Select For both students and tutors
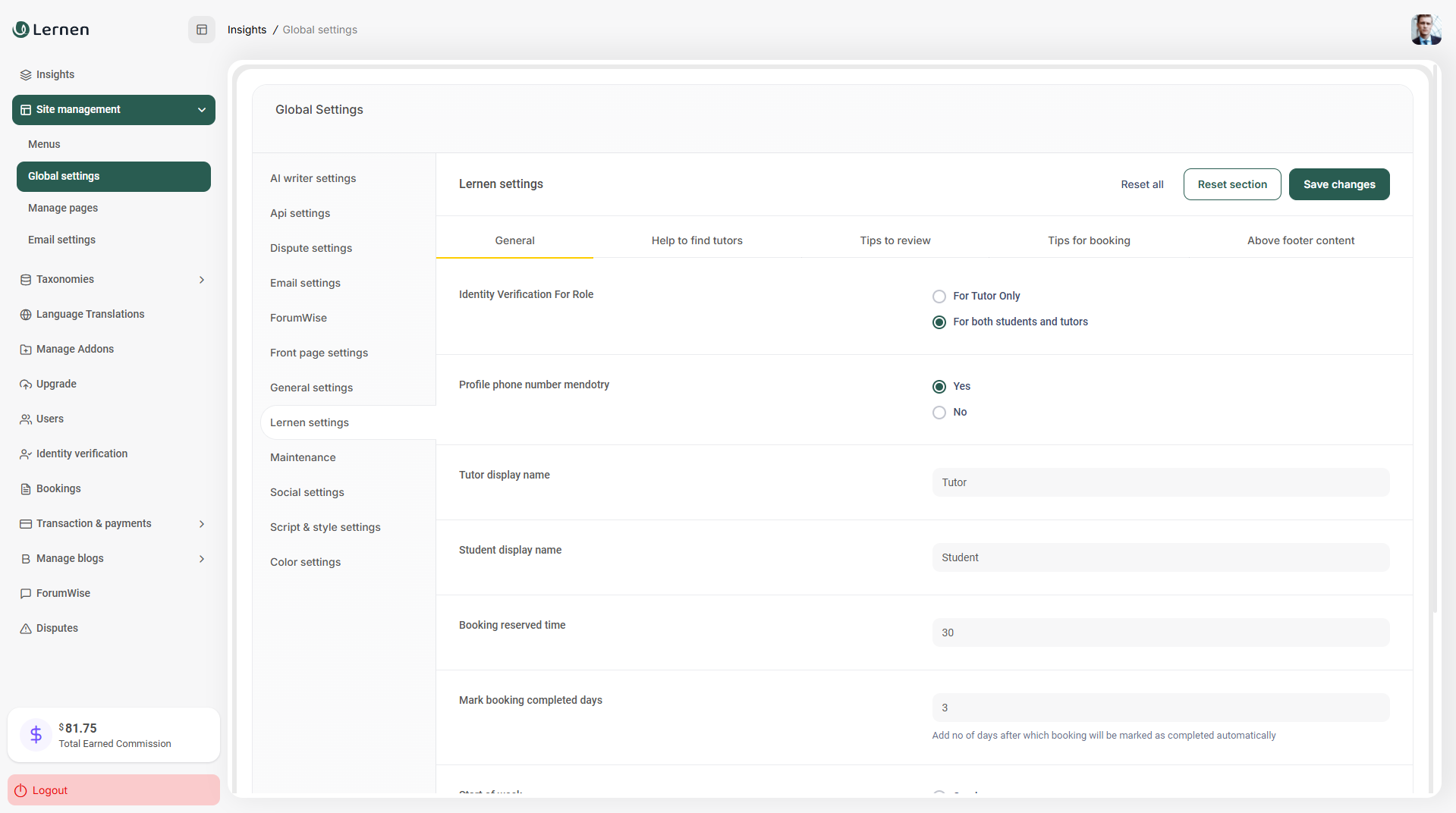The height and width of the screenshot is (813, 1456). (939, 322)
